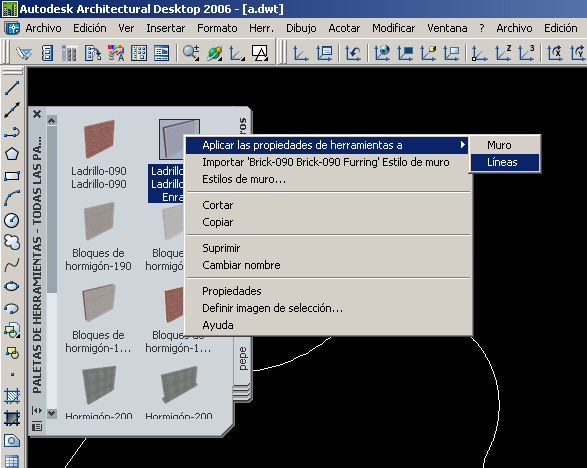Rotate UCS about X axis icon
This screenshot has width=587, height=468.
(x=555, y=53)
